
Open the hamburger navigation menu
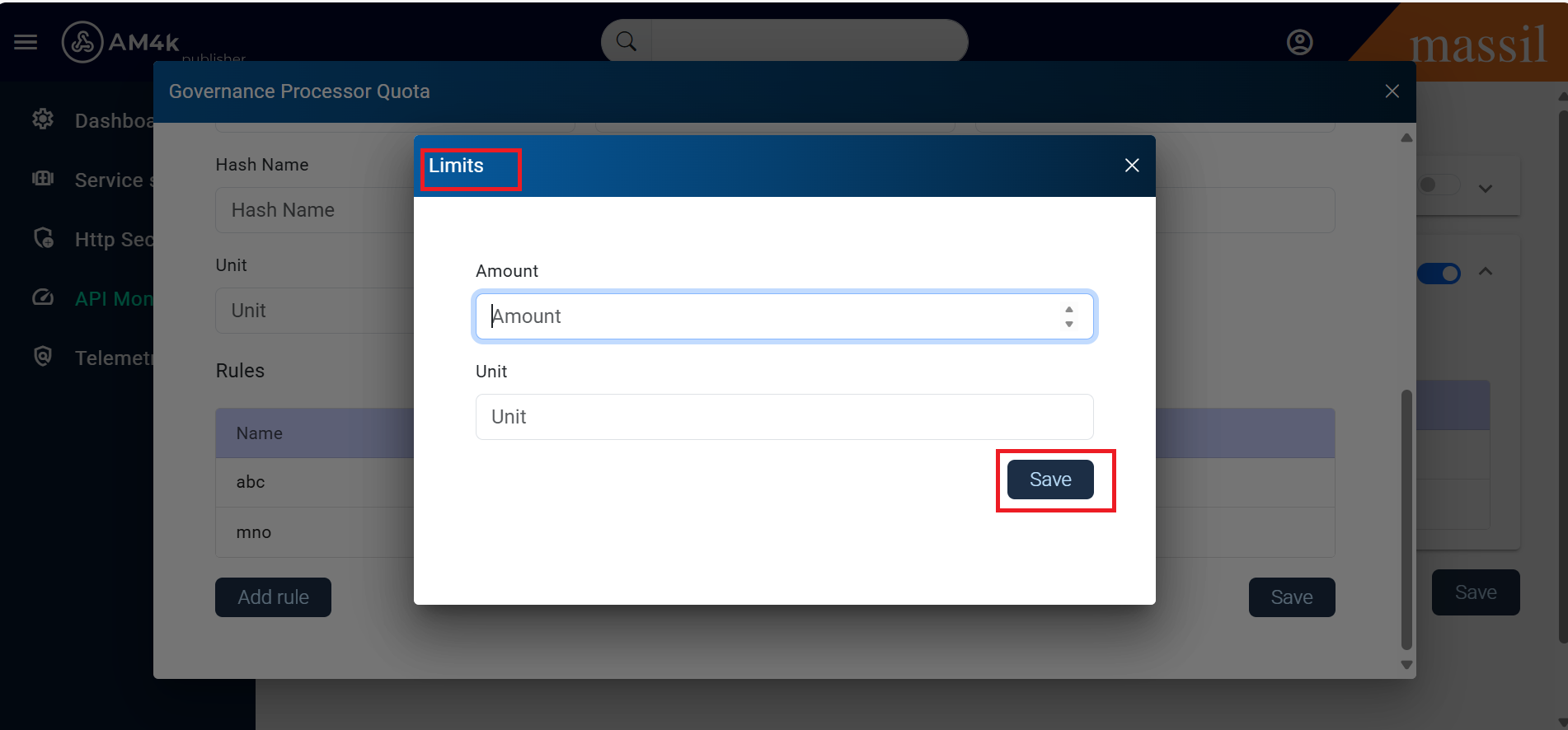(x=26, y=42)
